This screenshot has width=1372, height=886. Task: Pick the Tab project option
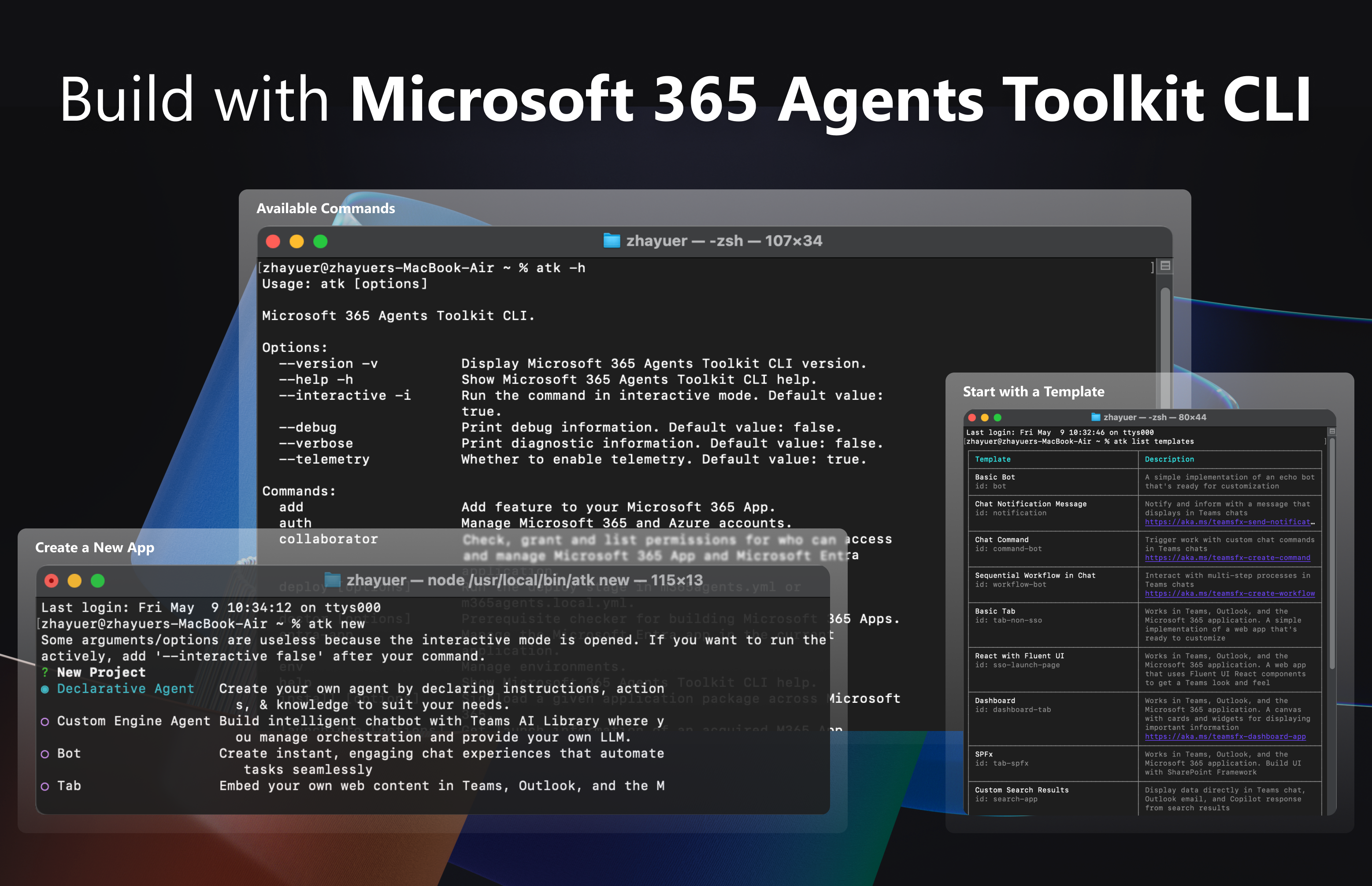coord(68,785)
